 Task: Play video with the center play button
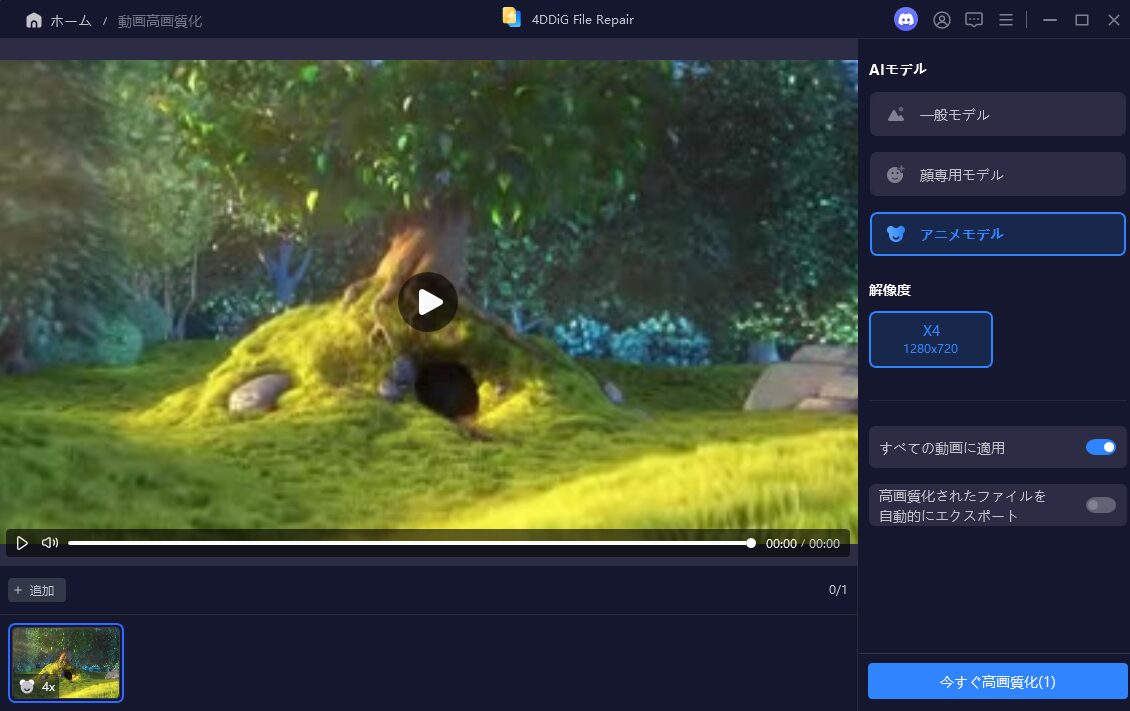428,302
